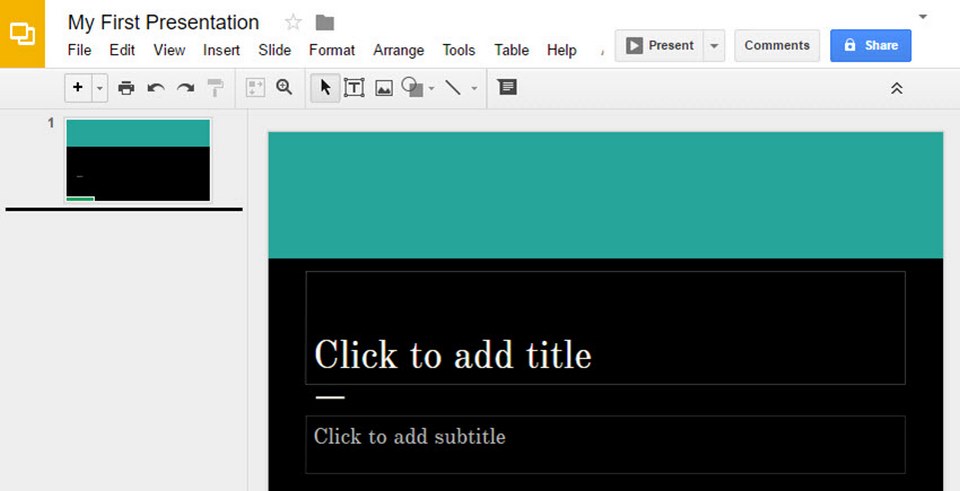
Task: Click the blue Share button
Action: point(870,46)
